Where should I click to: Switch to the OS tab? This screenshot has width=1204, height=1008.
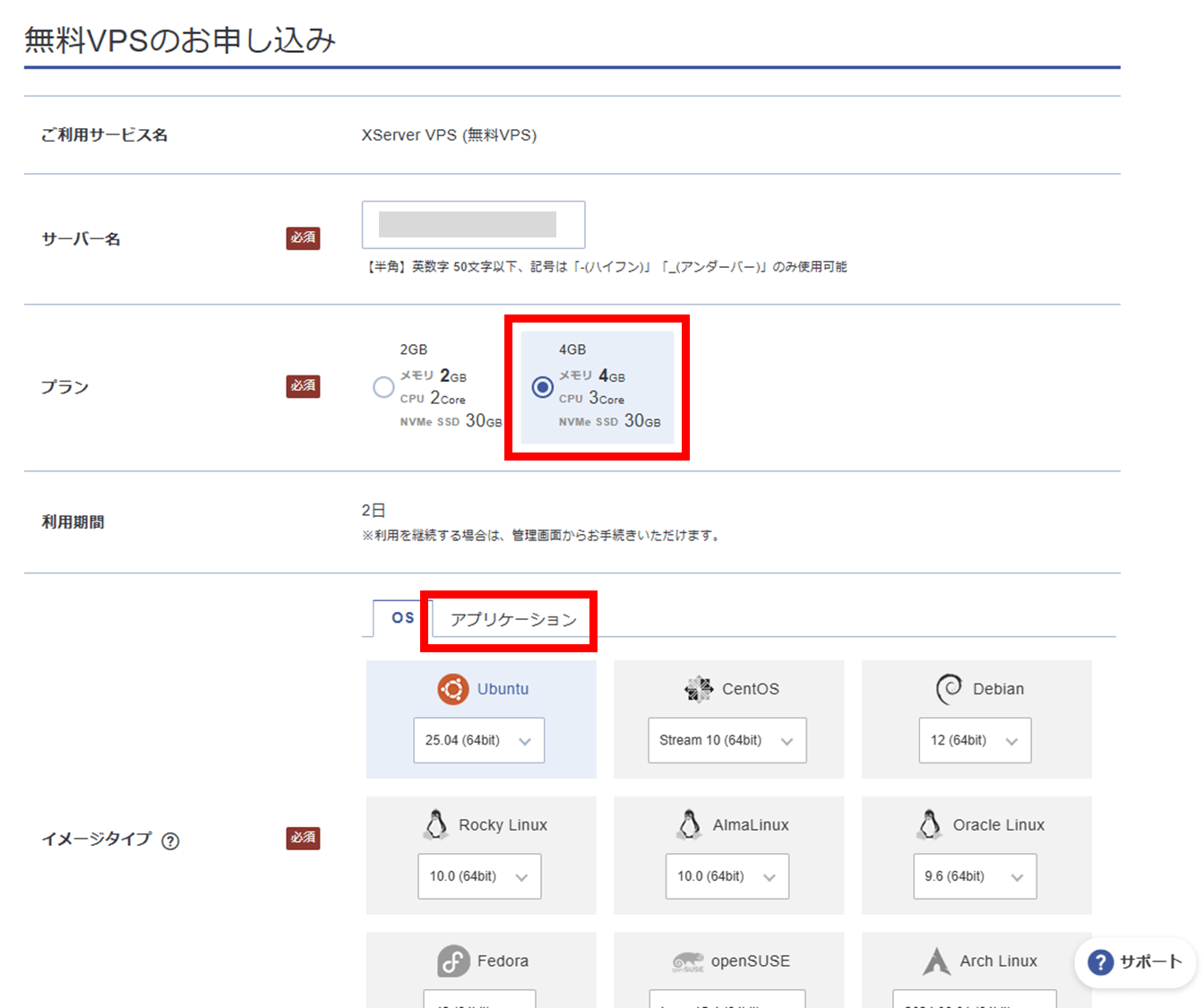[x=402, y=618]
